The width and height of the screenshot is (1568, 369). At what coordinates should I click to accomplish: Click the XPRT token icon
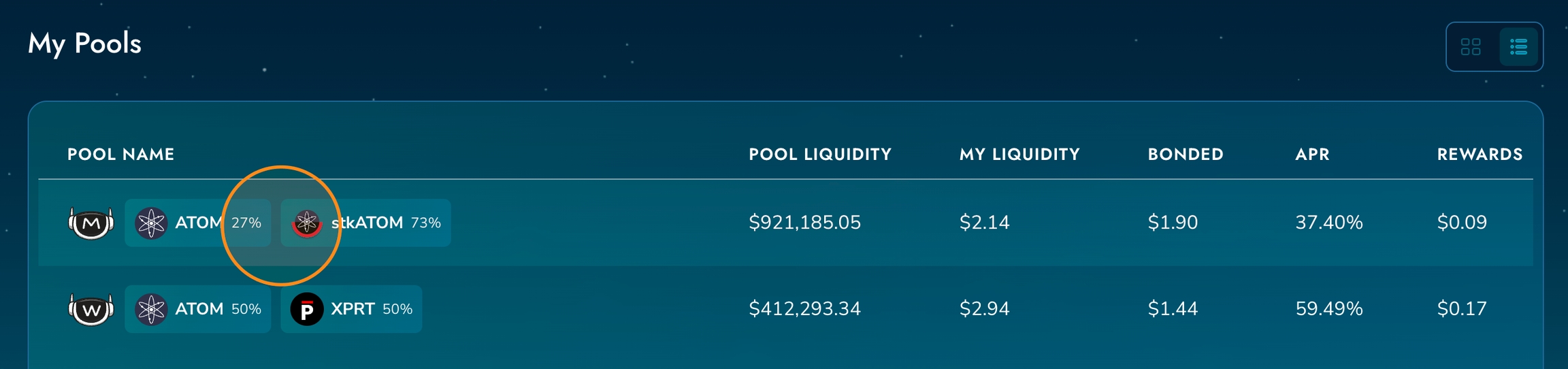coord(307,309)
